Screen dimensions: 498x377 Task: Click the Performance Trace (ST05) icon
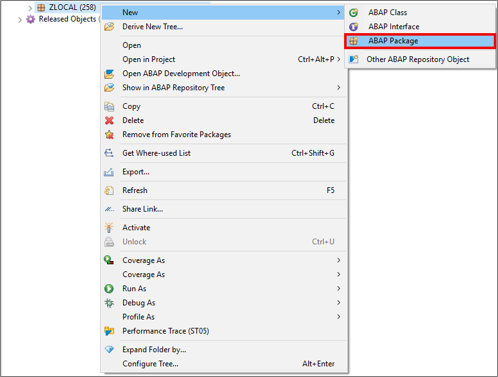109,331
